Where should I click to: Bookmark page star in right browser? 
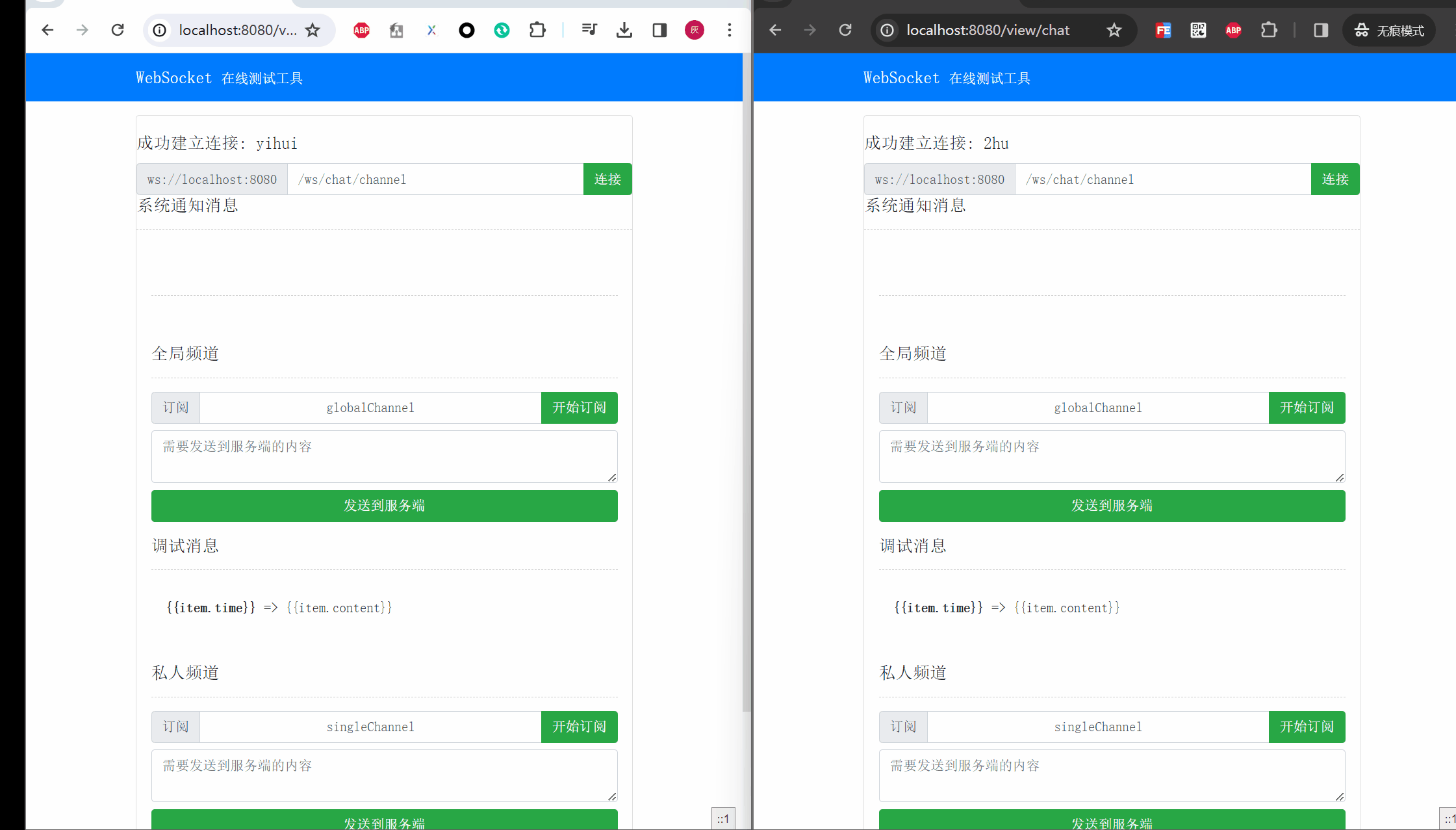[1114, 30]
